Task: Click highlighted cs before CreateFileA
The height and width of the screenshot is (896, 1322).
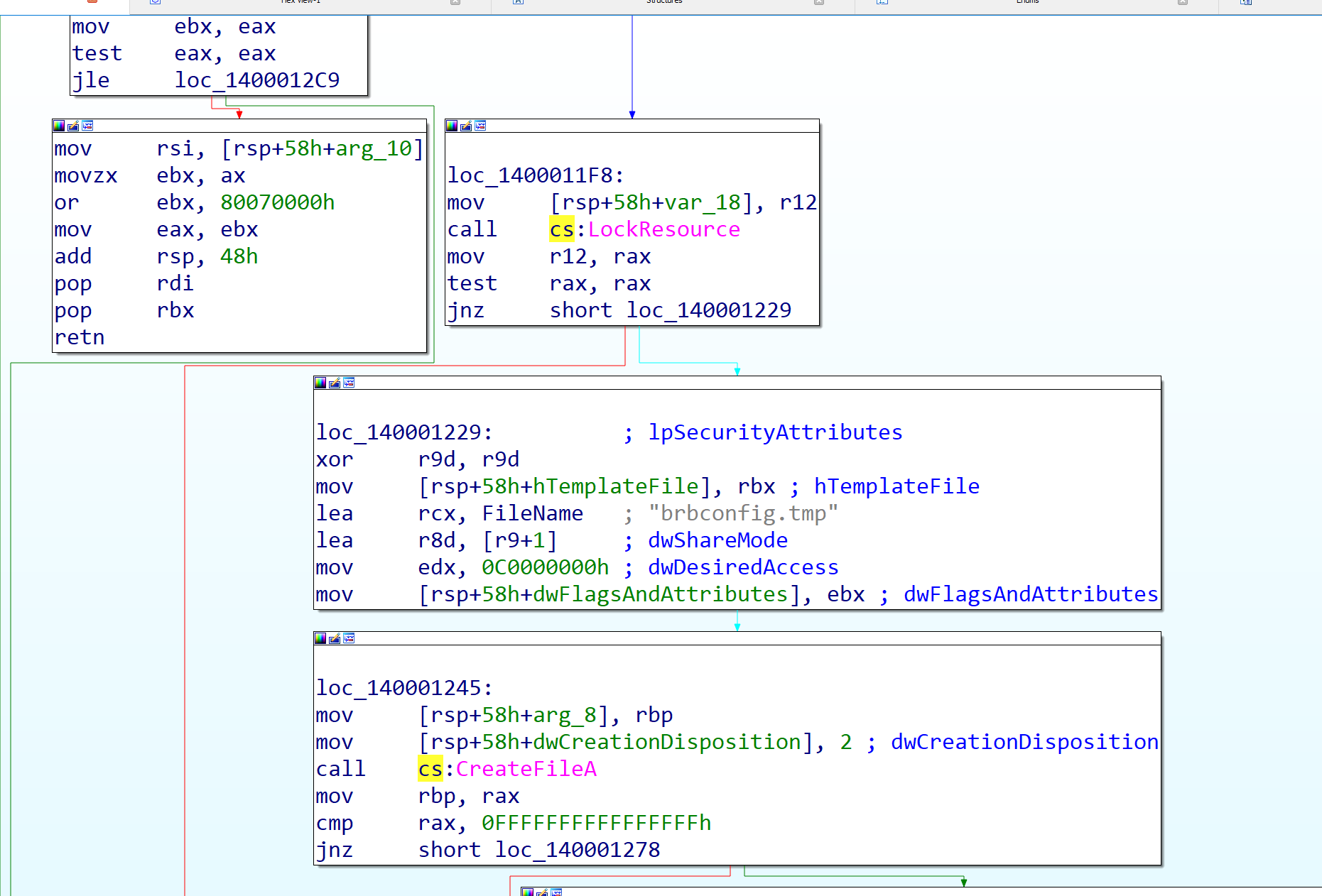Action: [430, 769]
